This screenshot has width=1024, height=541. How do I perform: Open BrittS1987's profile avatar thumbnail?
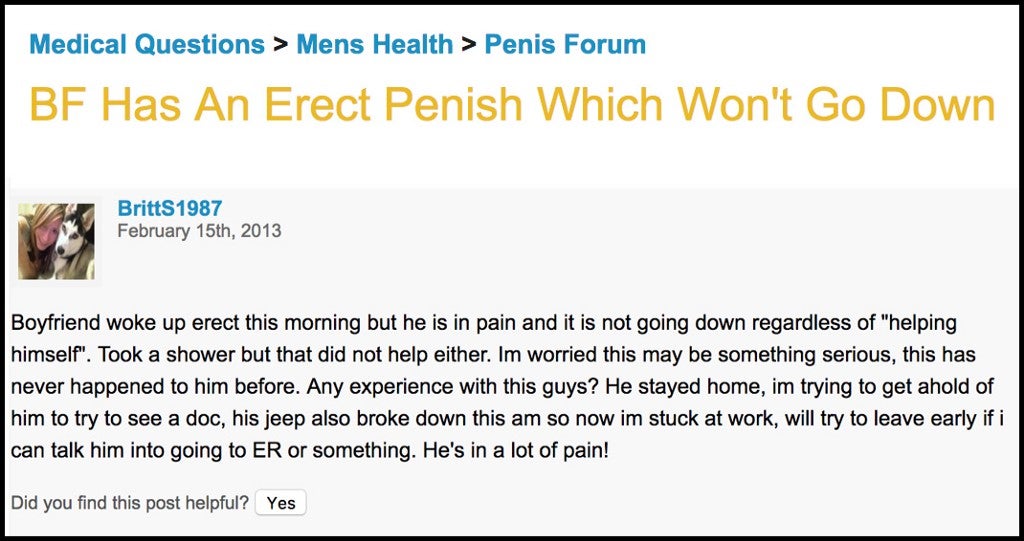coord(56,241)
